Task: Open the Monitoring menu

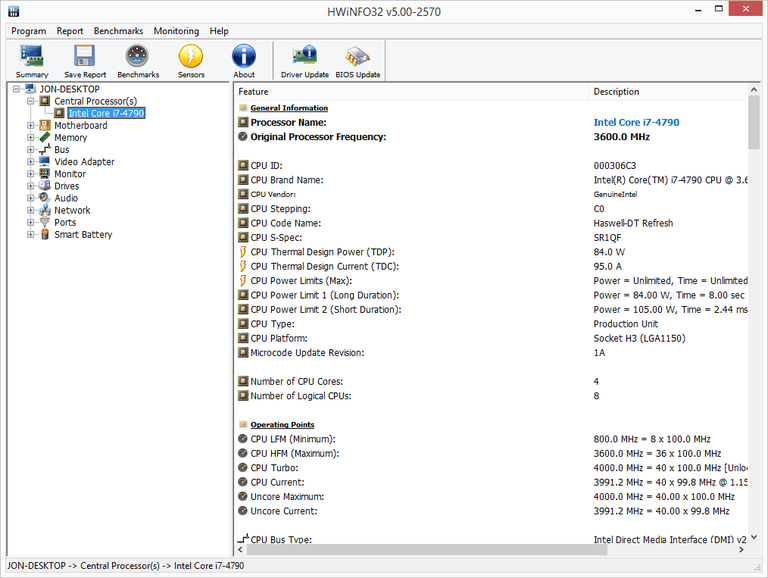Action: click(x=176, y=31)
